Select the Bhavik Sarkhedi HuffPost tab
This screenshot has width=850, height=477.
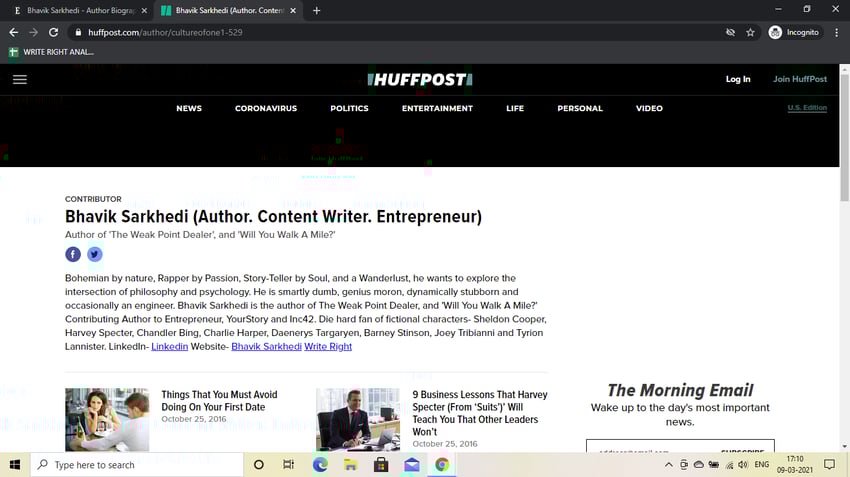pyautogui.click(x=228, y=10)
